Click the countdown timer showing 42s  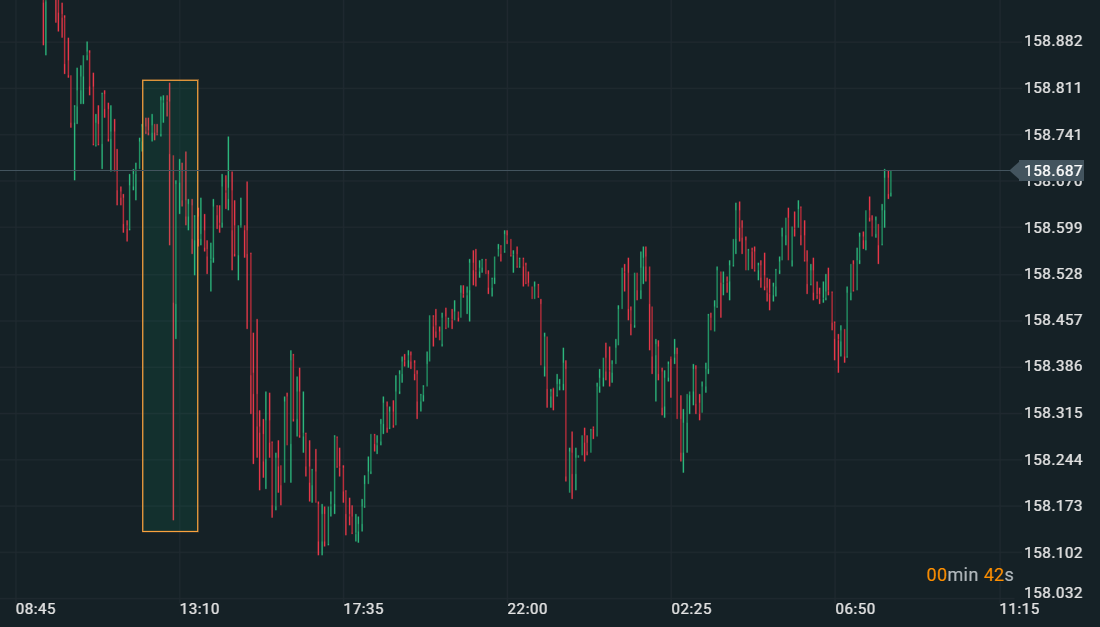tap(969, 575)
